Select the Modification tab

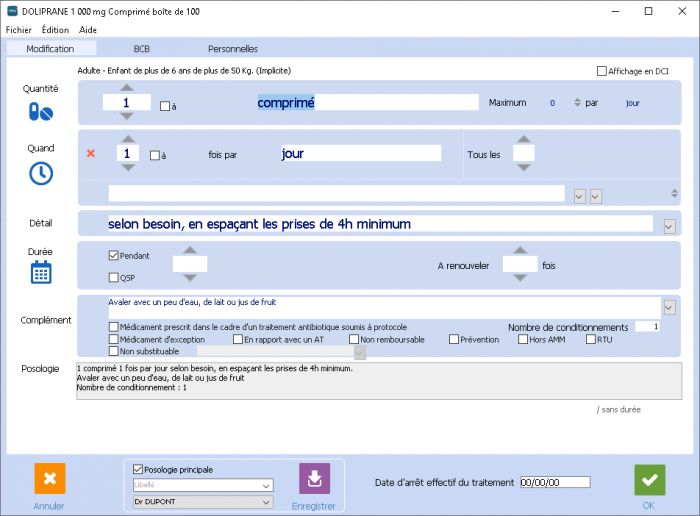[50, 49]
